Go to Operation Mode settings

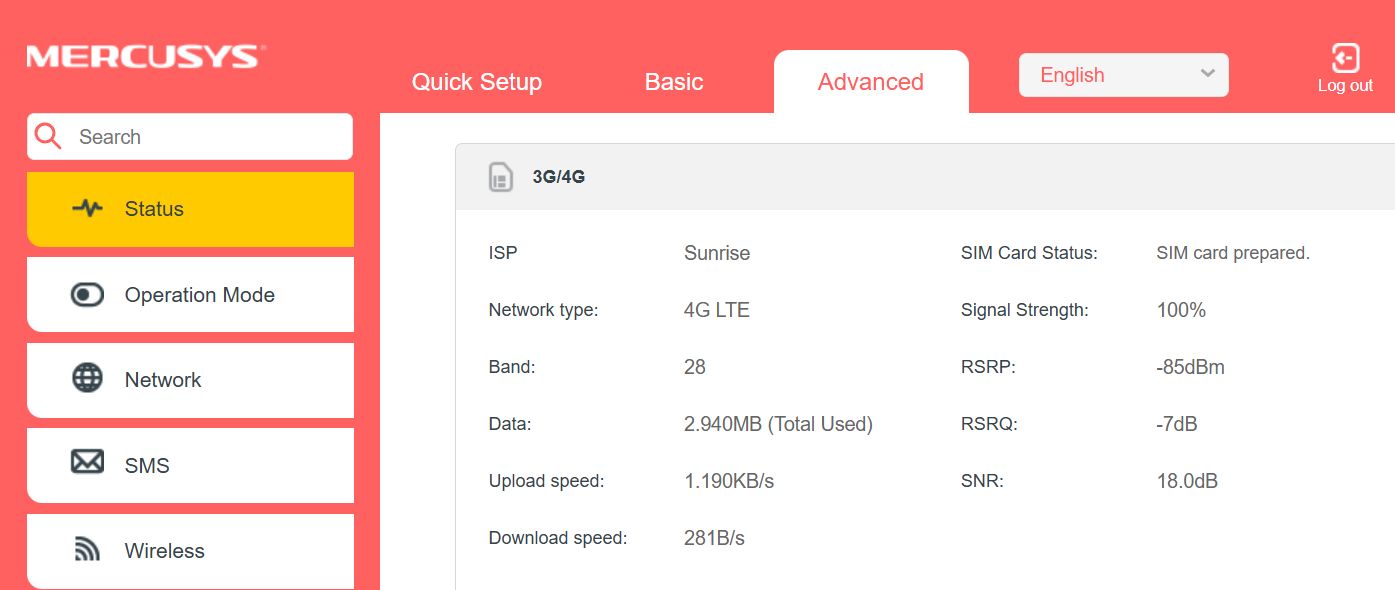click(199, 295)
